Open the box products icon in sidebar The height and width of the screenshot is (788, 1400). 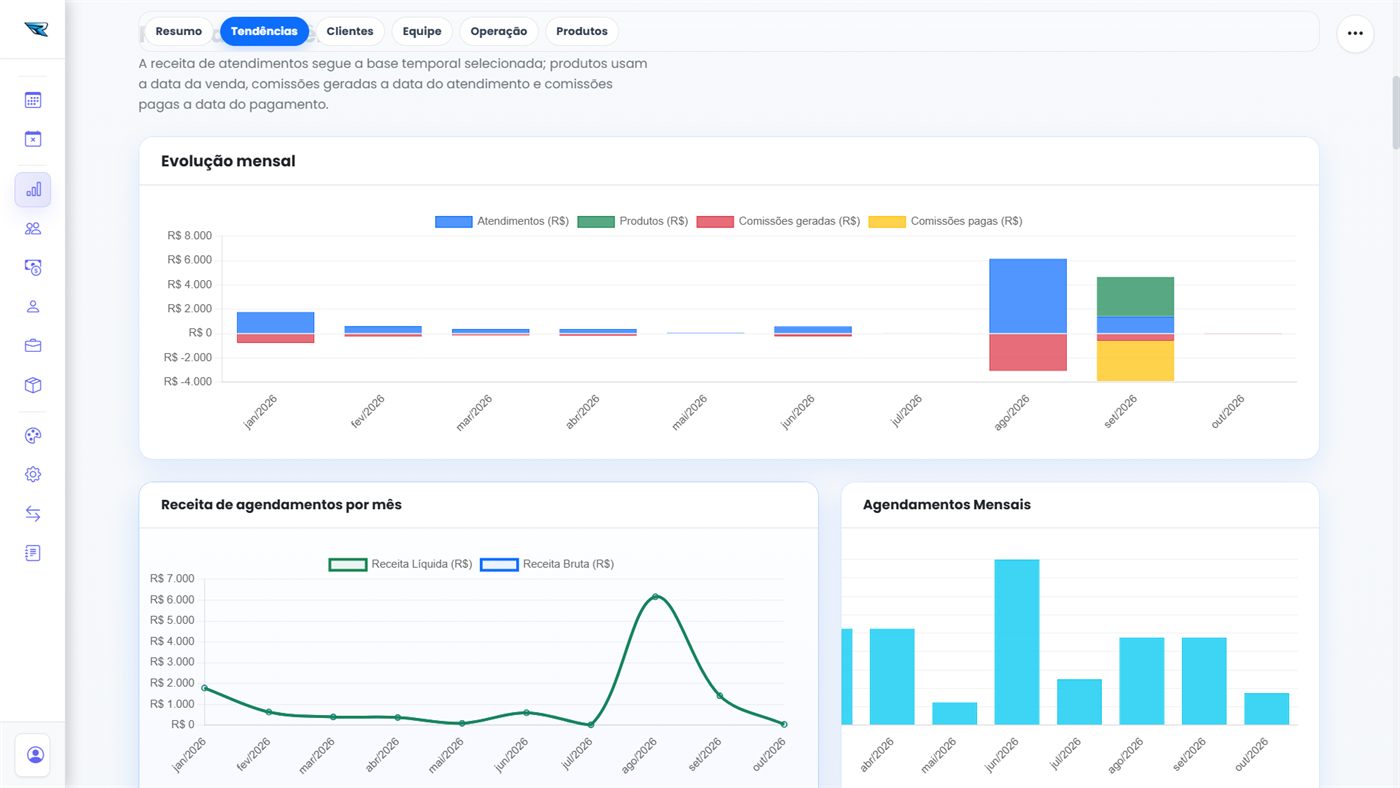(x=33, y=385)
